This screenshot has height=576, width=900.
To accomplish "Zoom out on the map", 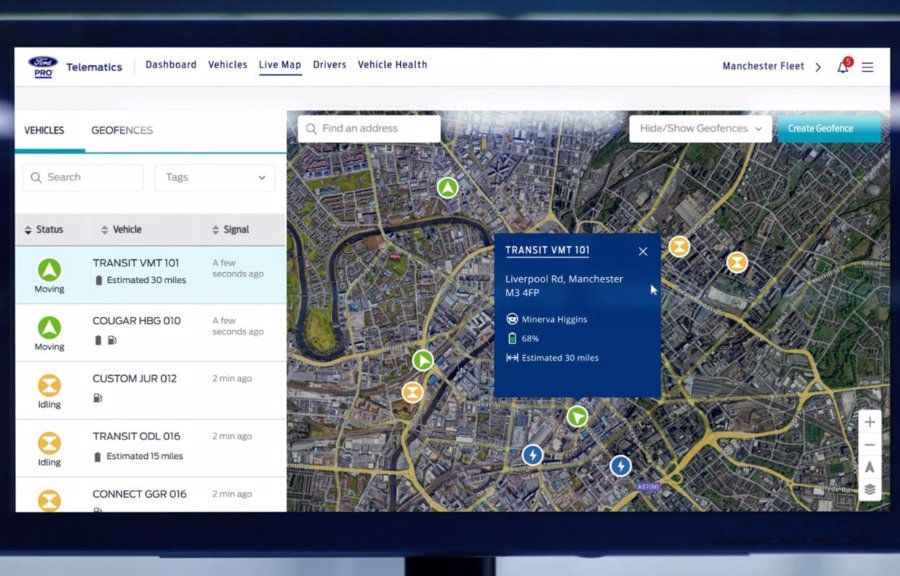I will (869, 445).
